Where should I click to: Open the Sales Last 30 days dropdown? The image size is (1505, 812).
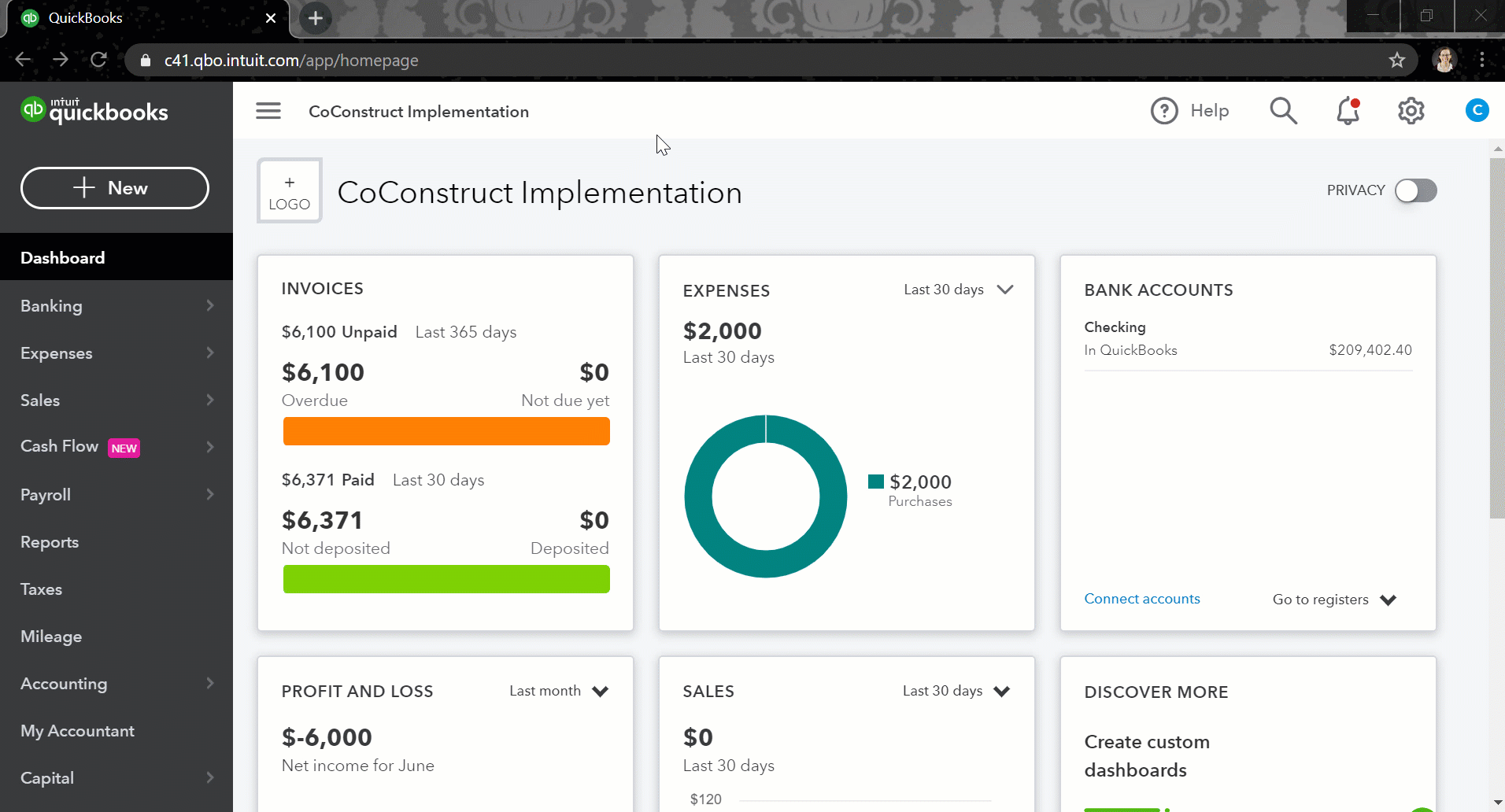click(x=956, y=691)
